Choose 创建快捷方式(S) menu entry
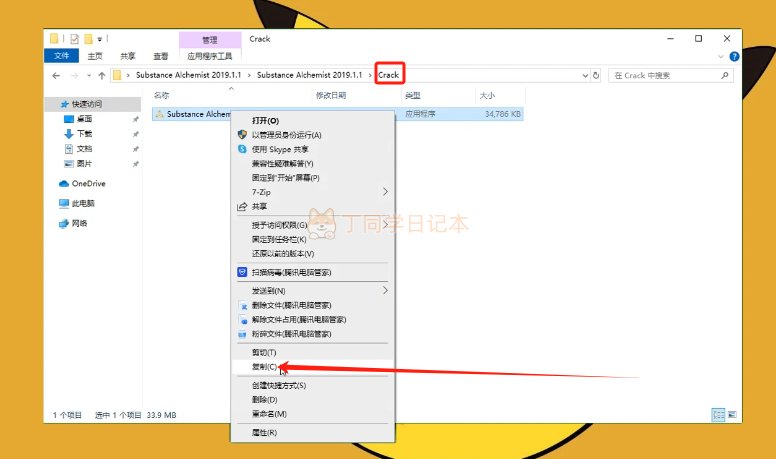Viewport: 776px width, 459px height. tap(313, 385)
